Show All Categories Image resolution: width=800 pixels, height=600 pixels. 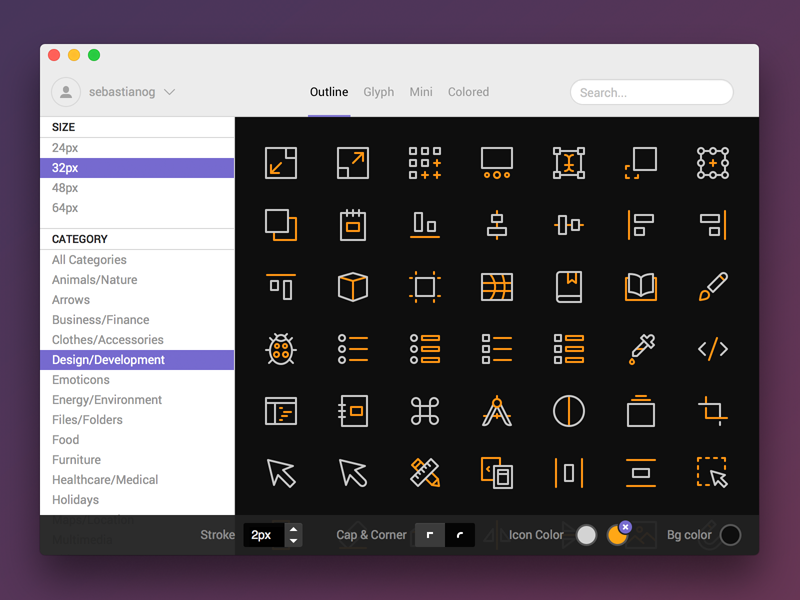(137, 260)
